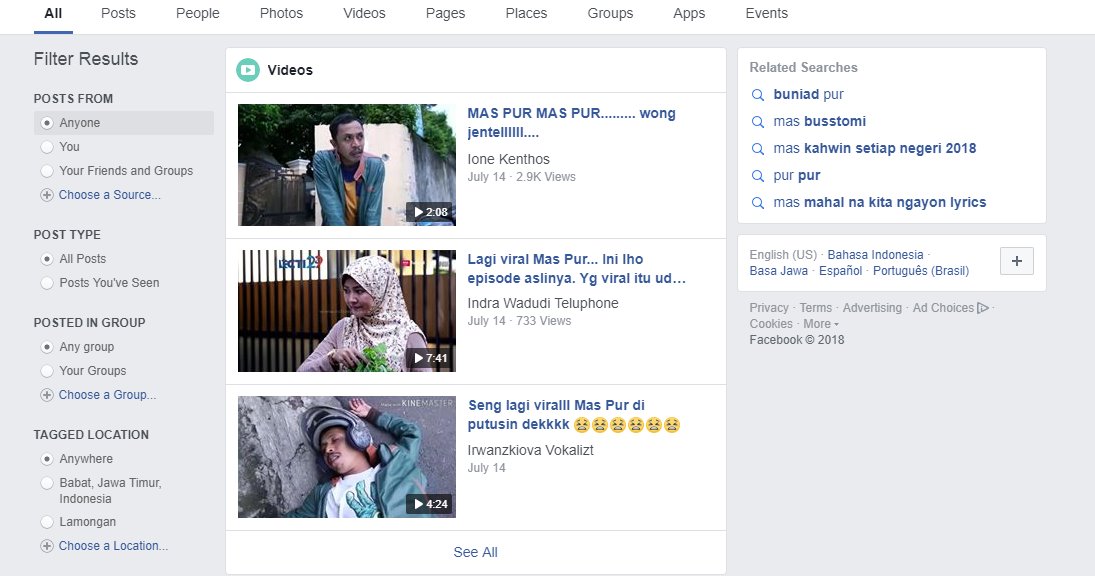1095x576 pixels.
Task: Click the search icon by 'mas mahal na kita ngayon lyrics'
Action: pyautogui.click(x=758, y=202)
